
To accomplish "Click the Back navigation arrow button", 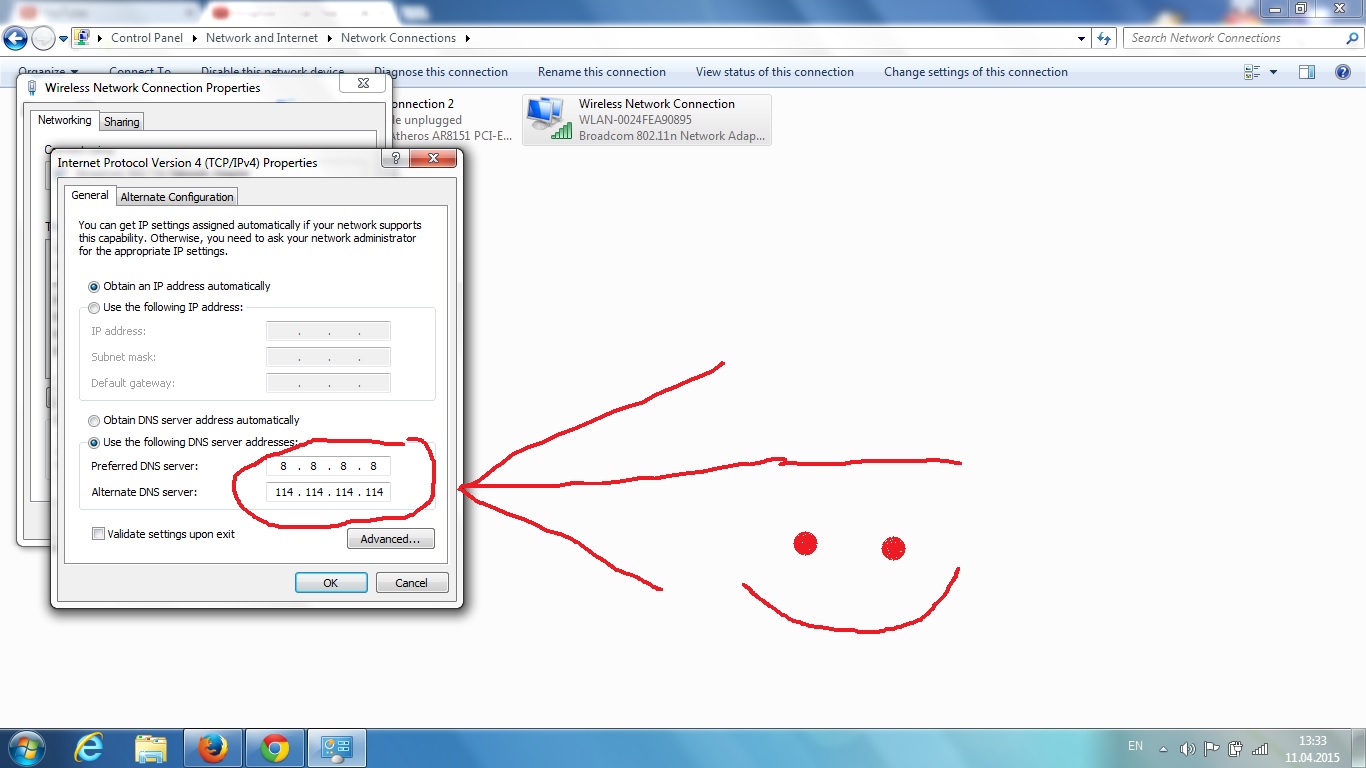I will tap(16, 39).
